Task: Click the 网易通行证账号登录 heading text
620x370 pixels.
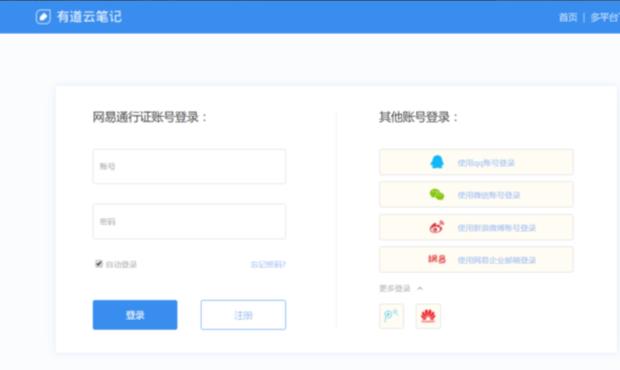Action: pyautogui.click(x=149, y=117)
